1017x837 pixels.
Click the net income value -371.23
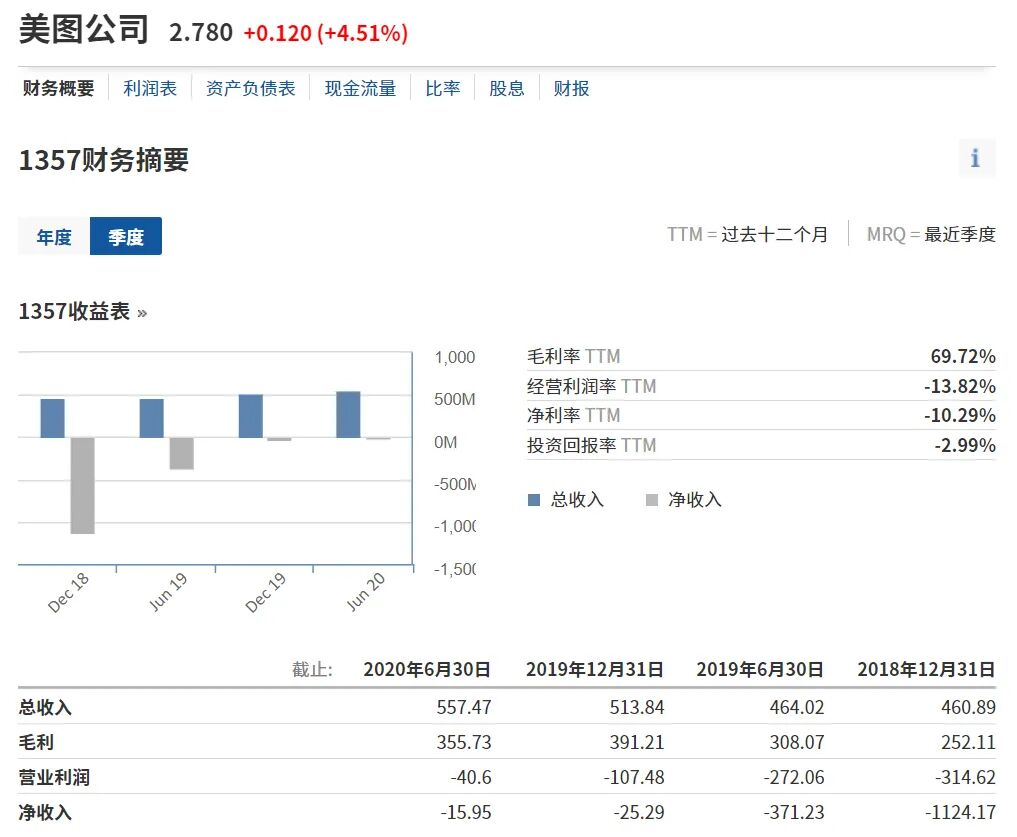point(794,812)
